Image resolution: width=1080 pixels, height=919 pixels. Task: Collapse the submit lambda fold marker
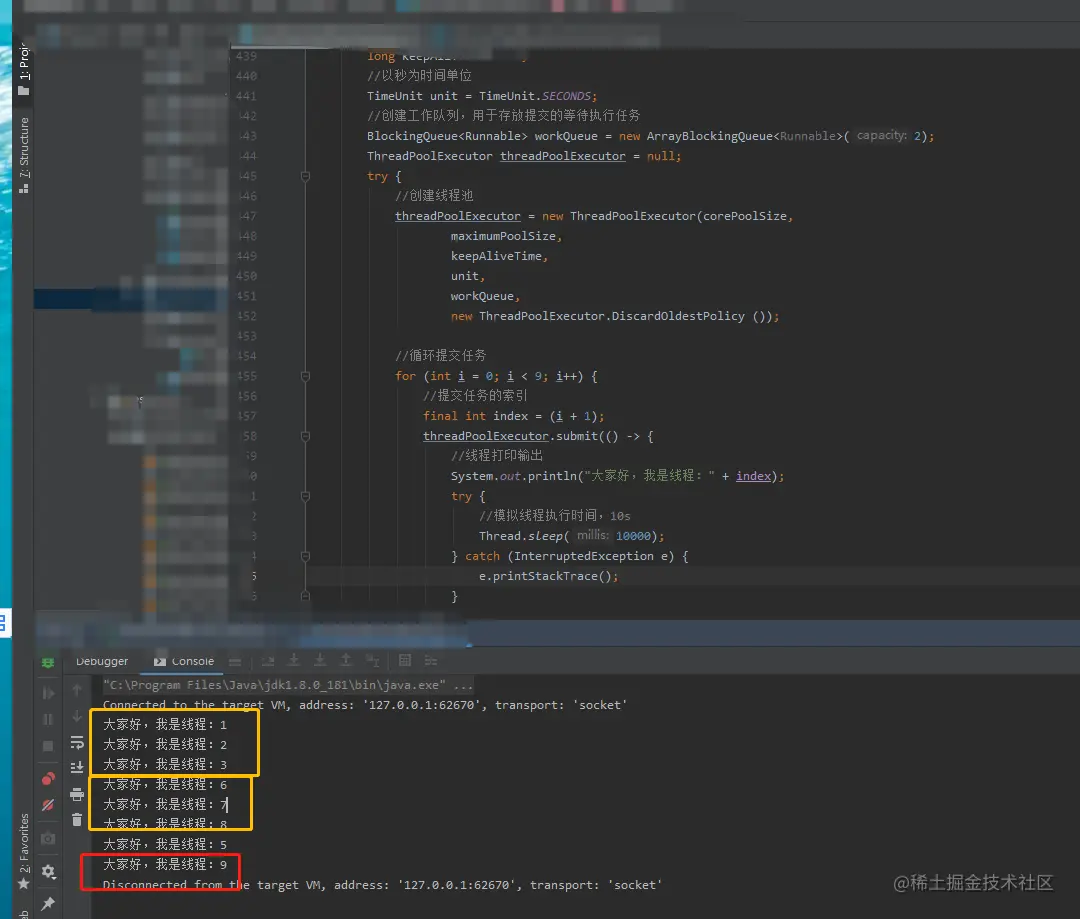(305, 436)
